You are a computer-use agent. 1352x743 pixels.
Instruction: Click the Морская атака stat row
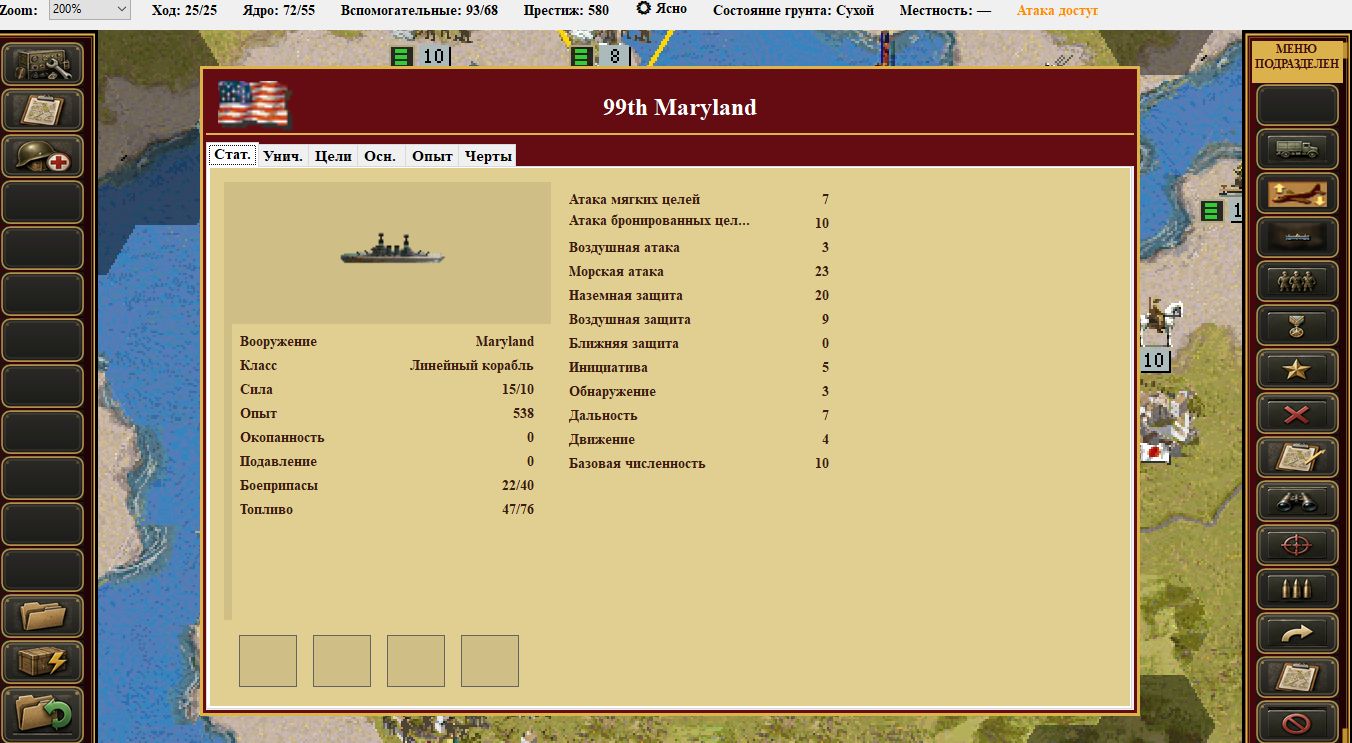tap(699, 271)
